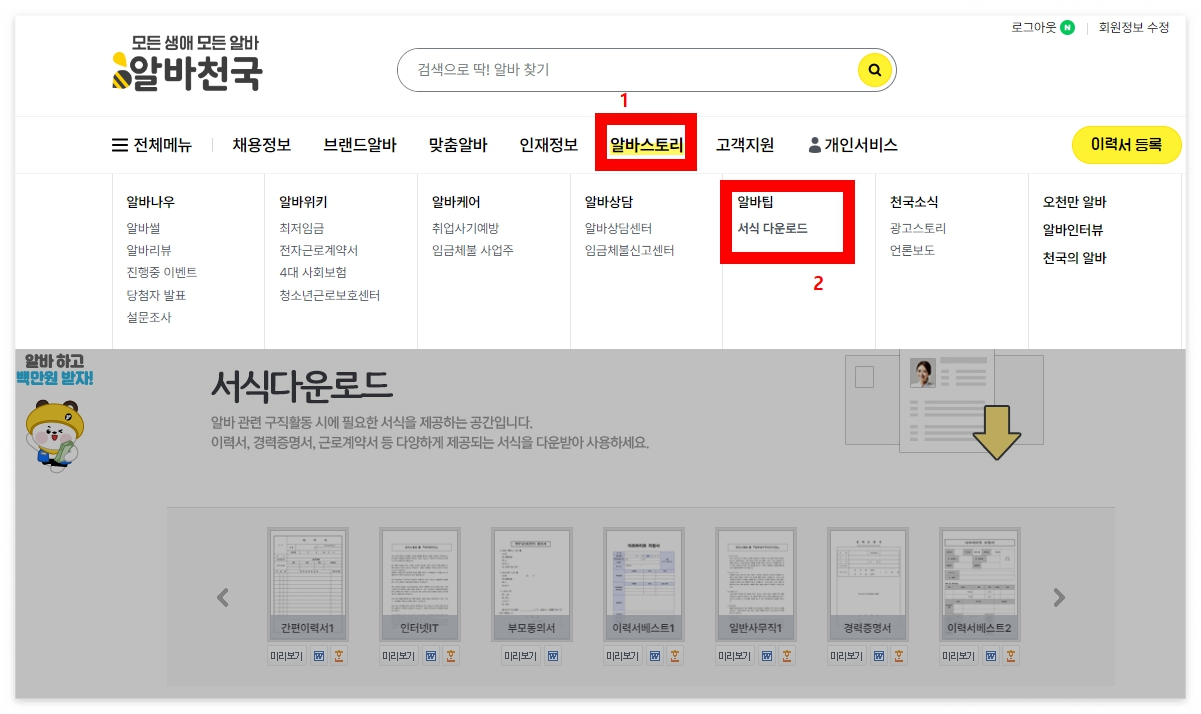Download 일반사무직1 as Word file
The image size is (1201, 714).
click(767, 656)
